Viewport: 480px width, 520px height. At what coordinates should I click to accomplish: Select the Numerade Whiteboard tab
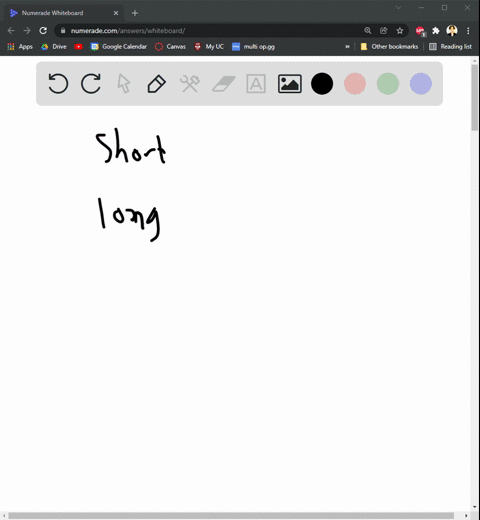[x=63, y=13]
